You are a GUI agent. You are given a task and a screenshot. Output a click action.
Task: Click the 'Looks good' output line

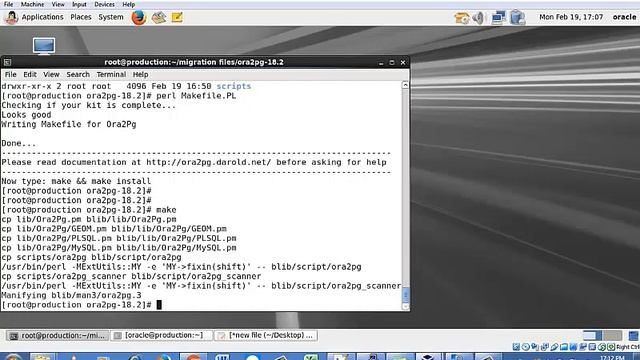tap(26, 115)
